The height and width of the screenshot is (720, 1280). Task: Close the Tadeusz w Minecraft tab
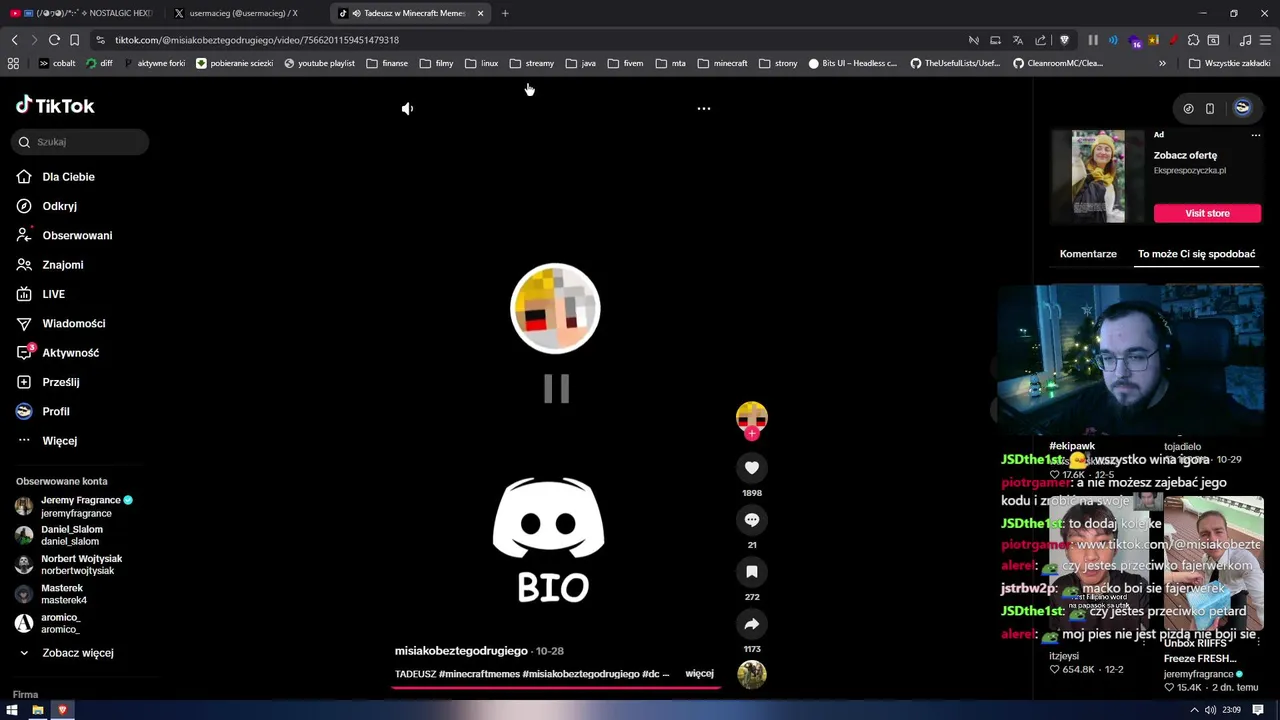[481, 13]
